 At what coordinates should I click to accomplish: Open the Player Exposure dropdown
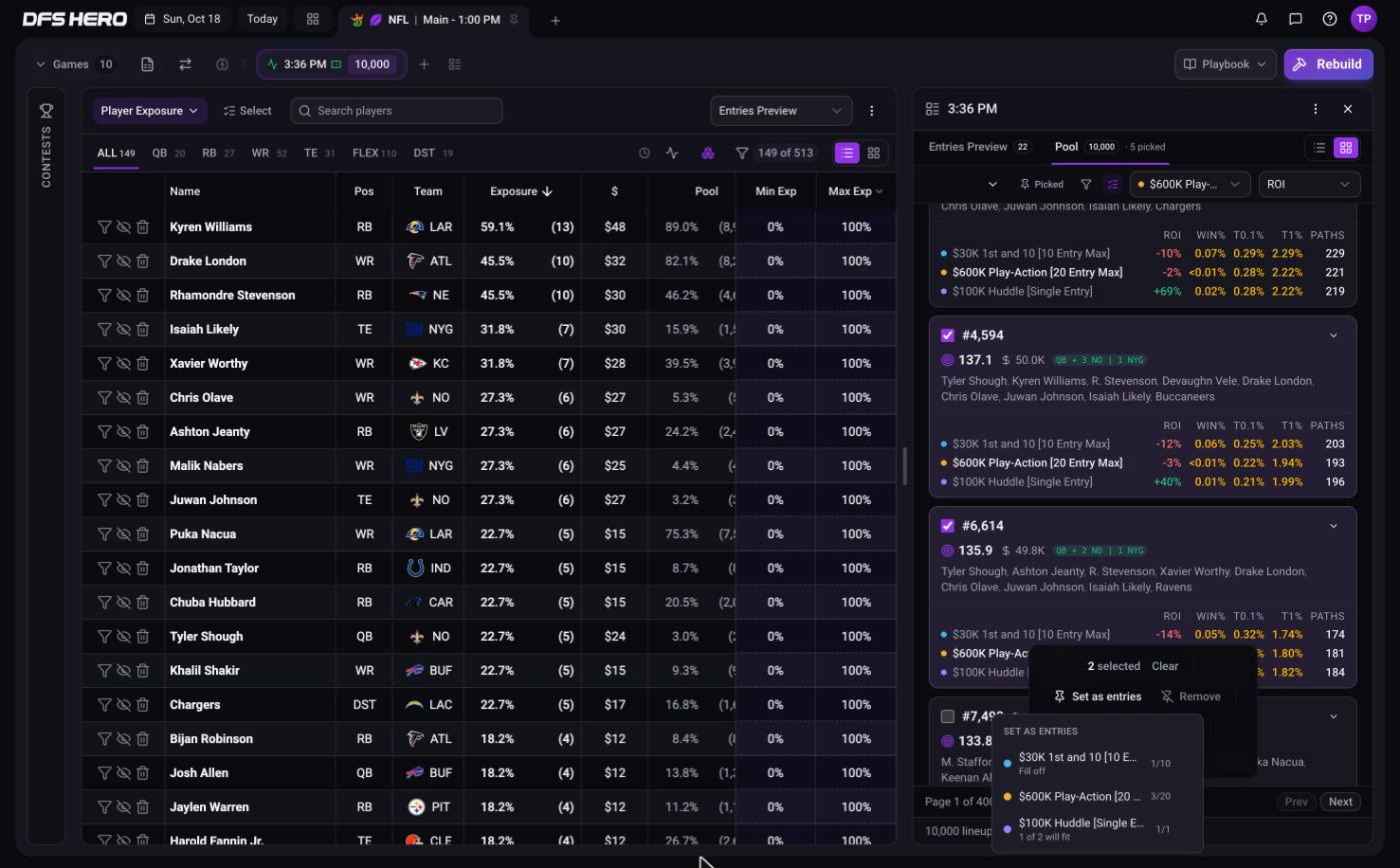click(150, 111)
